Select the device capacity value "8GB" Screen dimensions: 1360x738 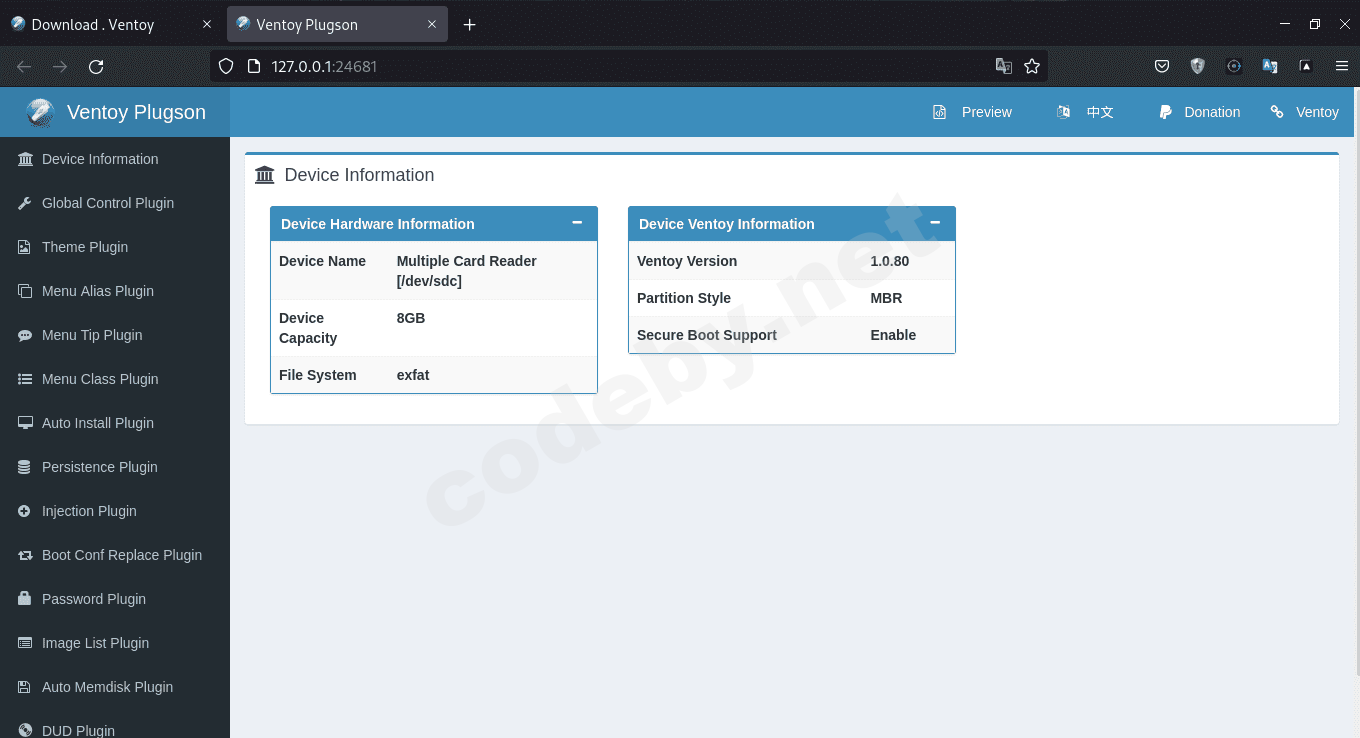[411, 318]
